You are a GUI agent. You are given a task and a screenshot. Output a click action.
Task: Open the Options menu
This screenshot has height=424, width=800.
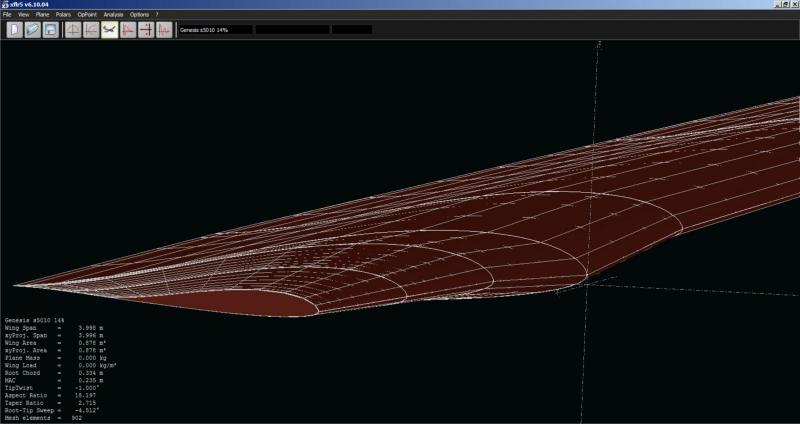(139, 15)
